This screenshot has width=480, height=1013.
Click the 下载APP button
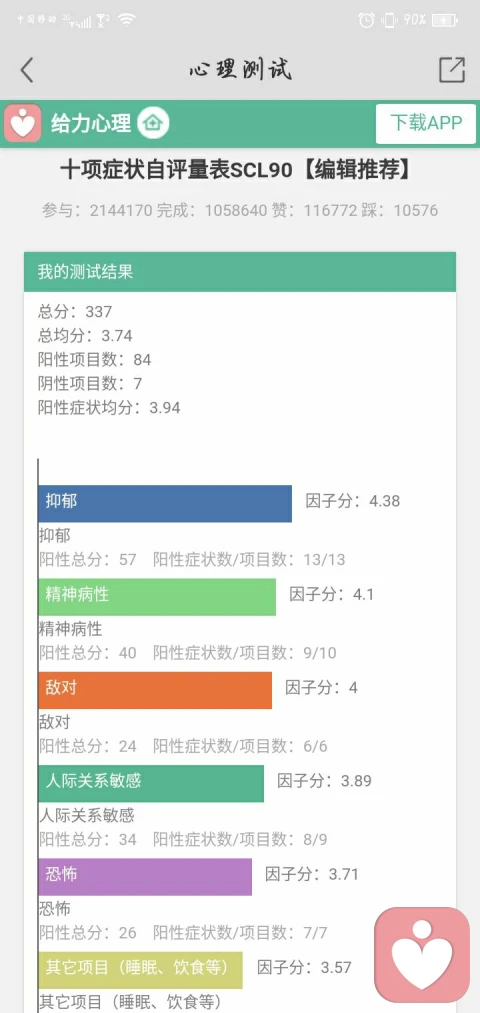(426, 123)
